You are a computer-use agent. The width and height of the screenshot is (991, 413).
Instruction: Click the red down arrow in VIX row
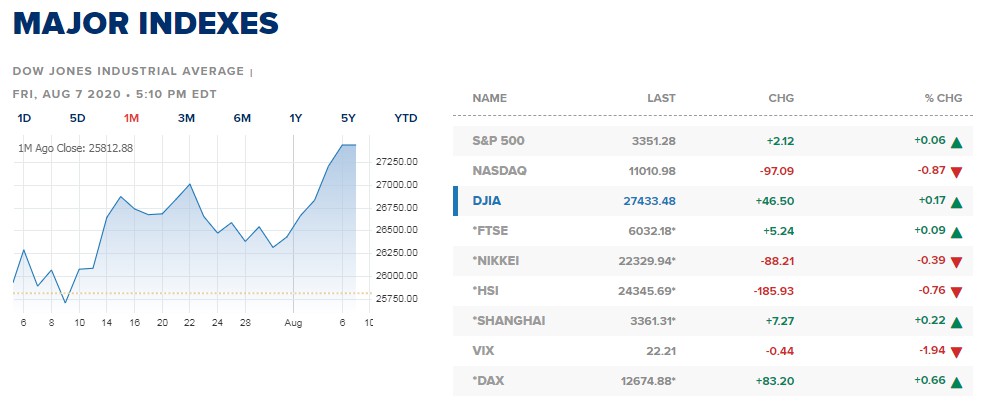point(956,352)
